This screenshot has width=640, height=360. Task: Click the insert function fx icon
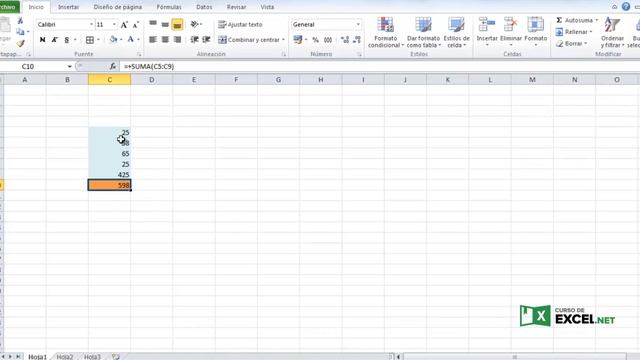[113, 66]
